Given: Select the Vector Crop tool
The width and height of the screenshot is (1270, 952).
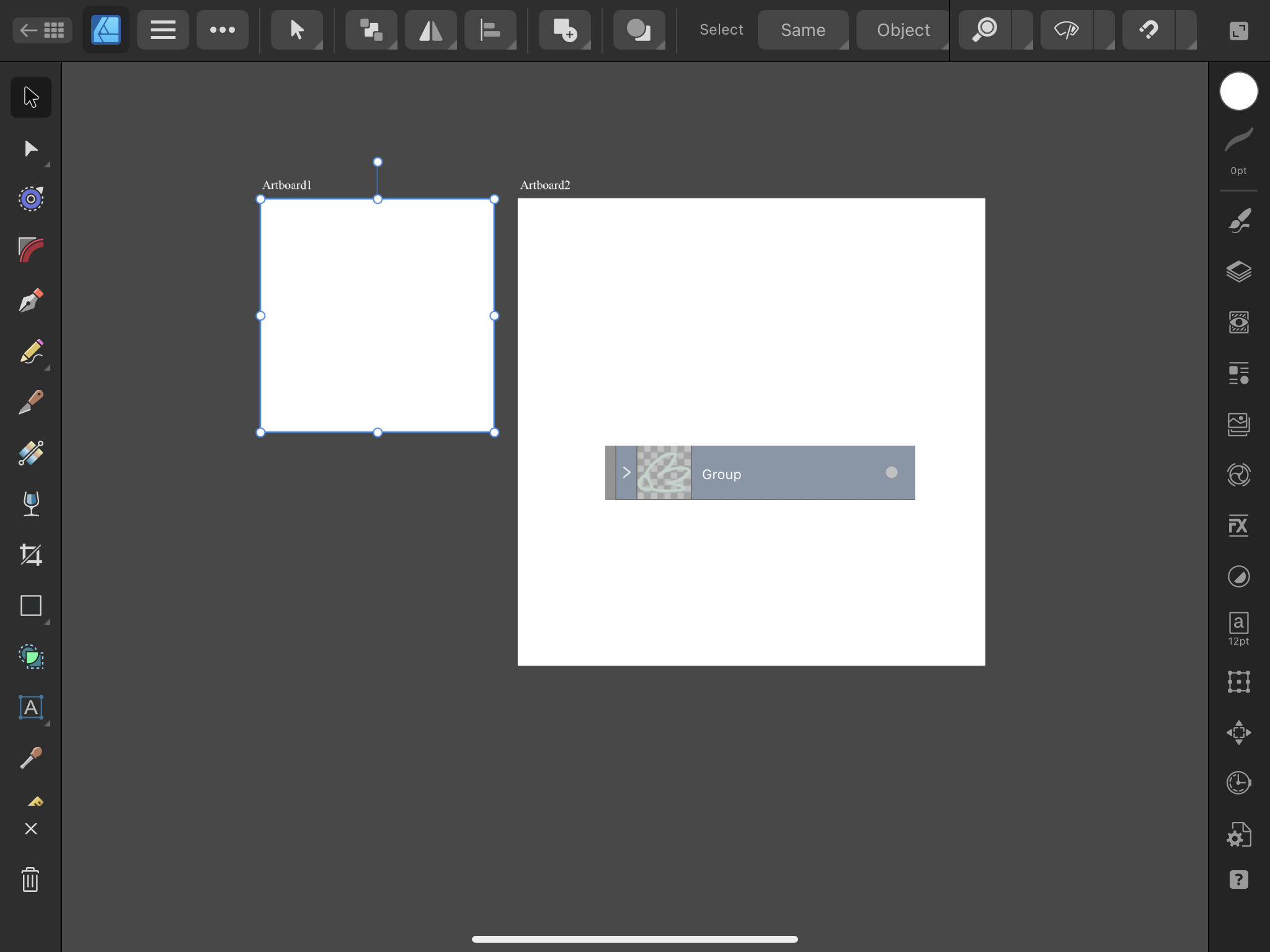Looking at the screenshot, I should (31, 555).
